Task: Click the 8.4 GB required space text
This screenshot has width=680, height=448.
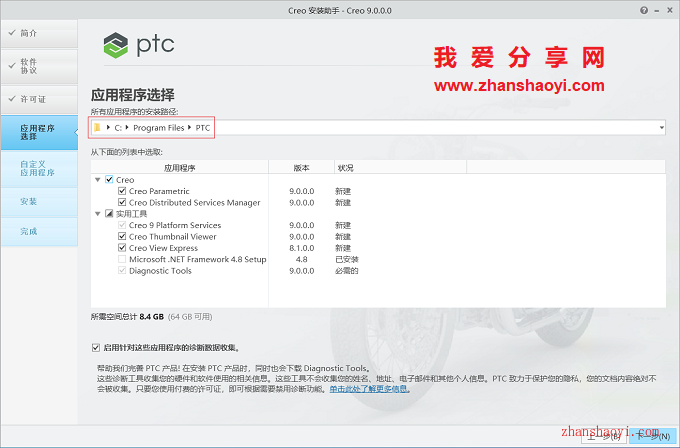Action: [x=151, y=317]
